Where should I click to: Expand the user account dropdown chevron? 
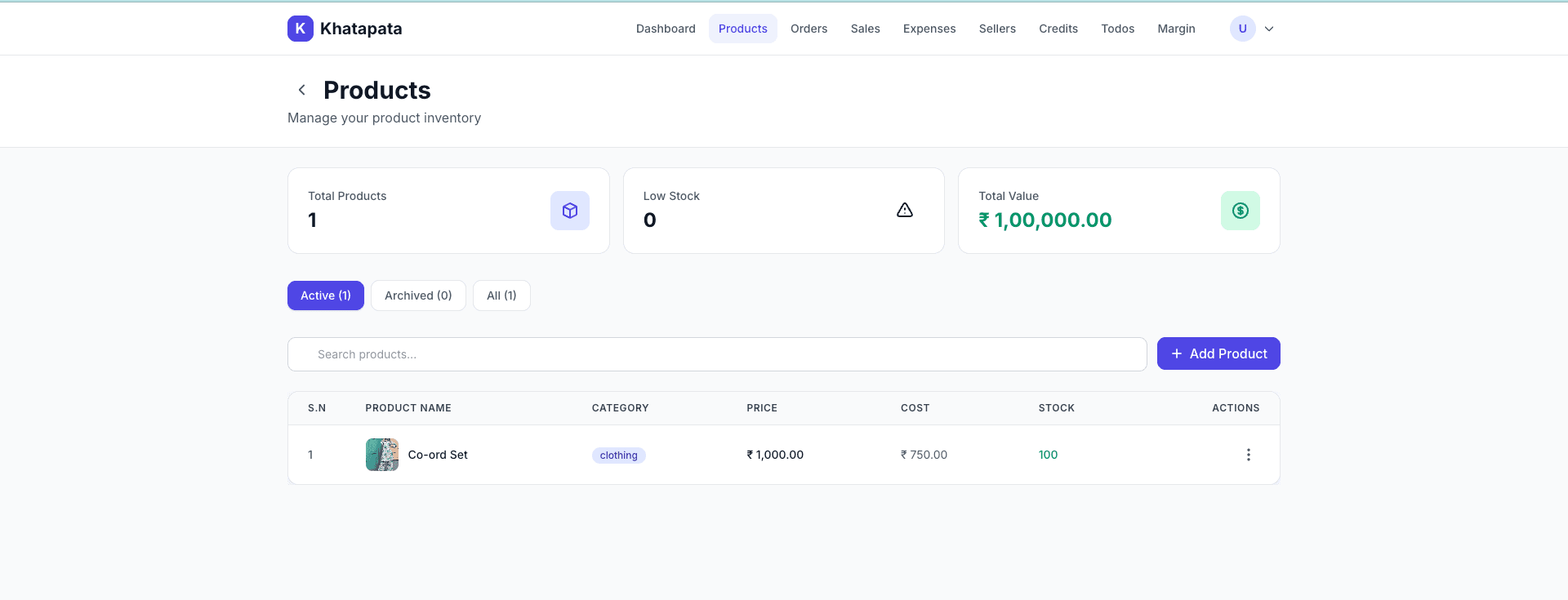click(x=1269, y=29)
